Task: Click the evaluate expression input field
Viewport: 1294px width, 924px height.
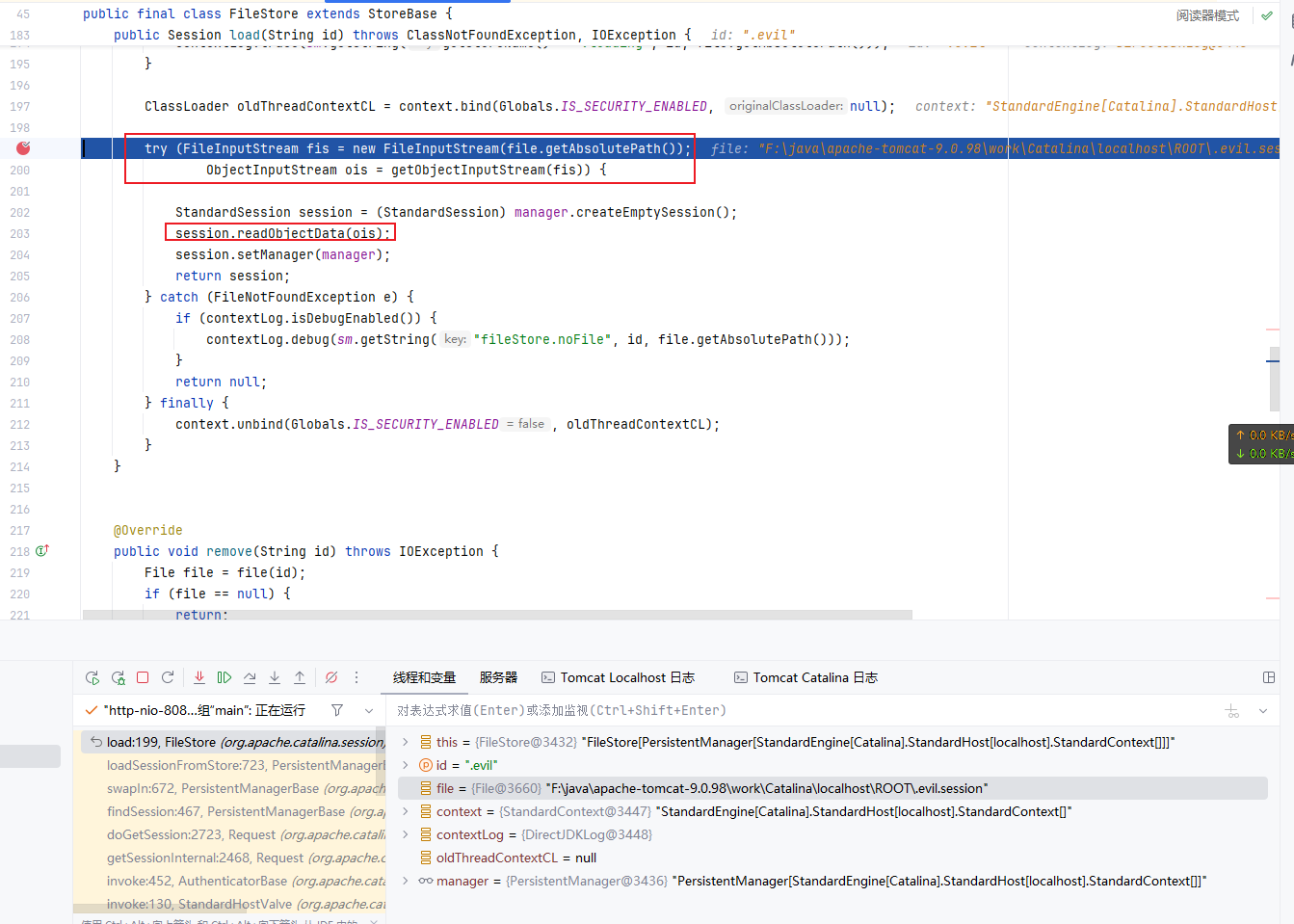Action: tap(805, 710)
